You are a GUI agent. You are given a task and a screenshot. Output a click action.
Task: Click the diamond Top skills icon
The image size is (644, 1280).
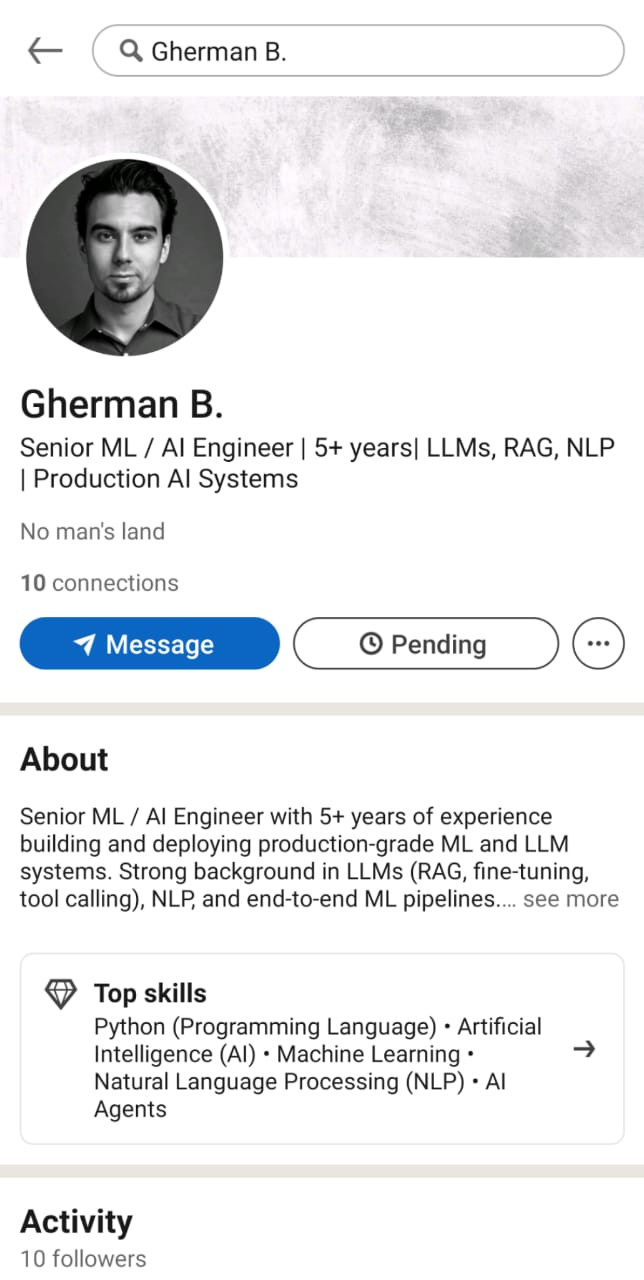click(x=61, y=993)
